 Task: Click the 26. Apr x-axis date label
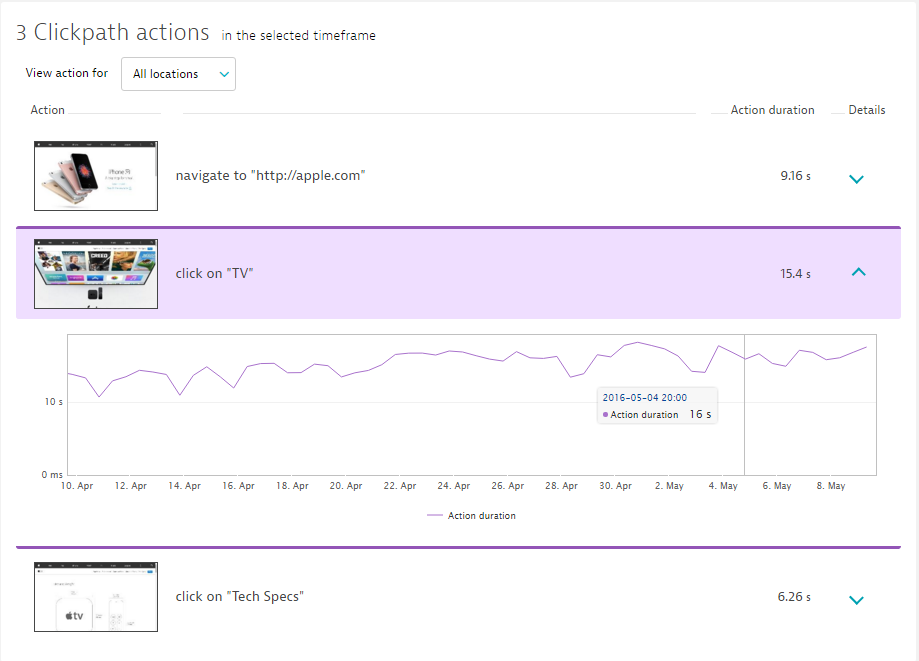(508, 486)
